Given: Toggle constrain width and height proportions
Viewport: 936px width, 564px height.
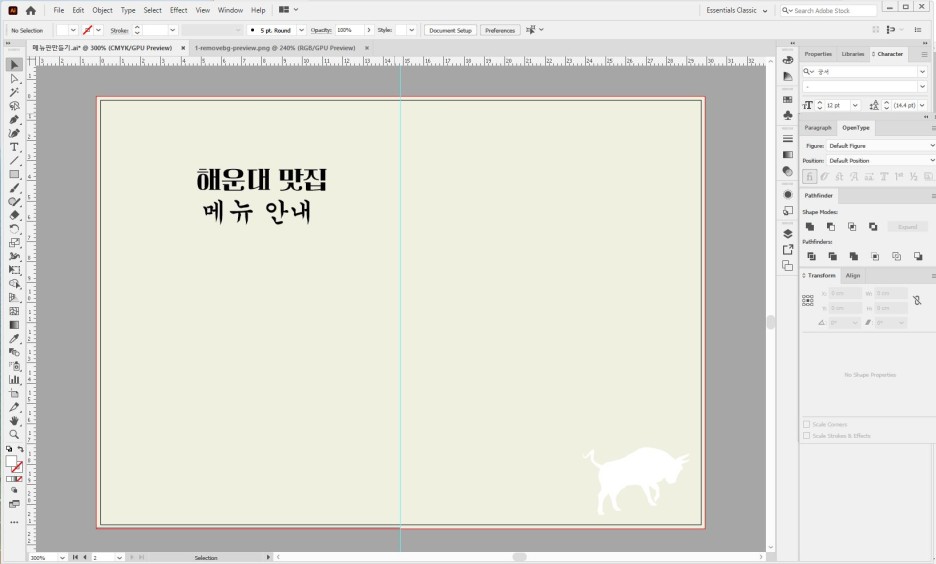Looking at the screenshot, I should coord(917,301).
